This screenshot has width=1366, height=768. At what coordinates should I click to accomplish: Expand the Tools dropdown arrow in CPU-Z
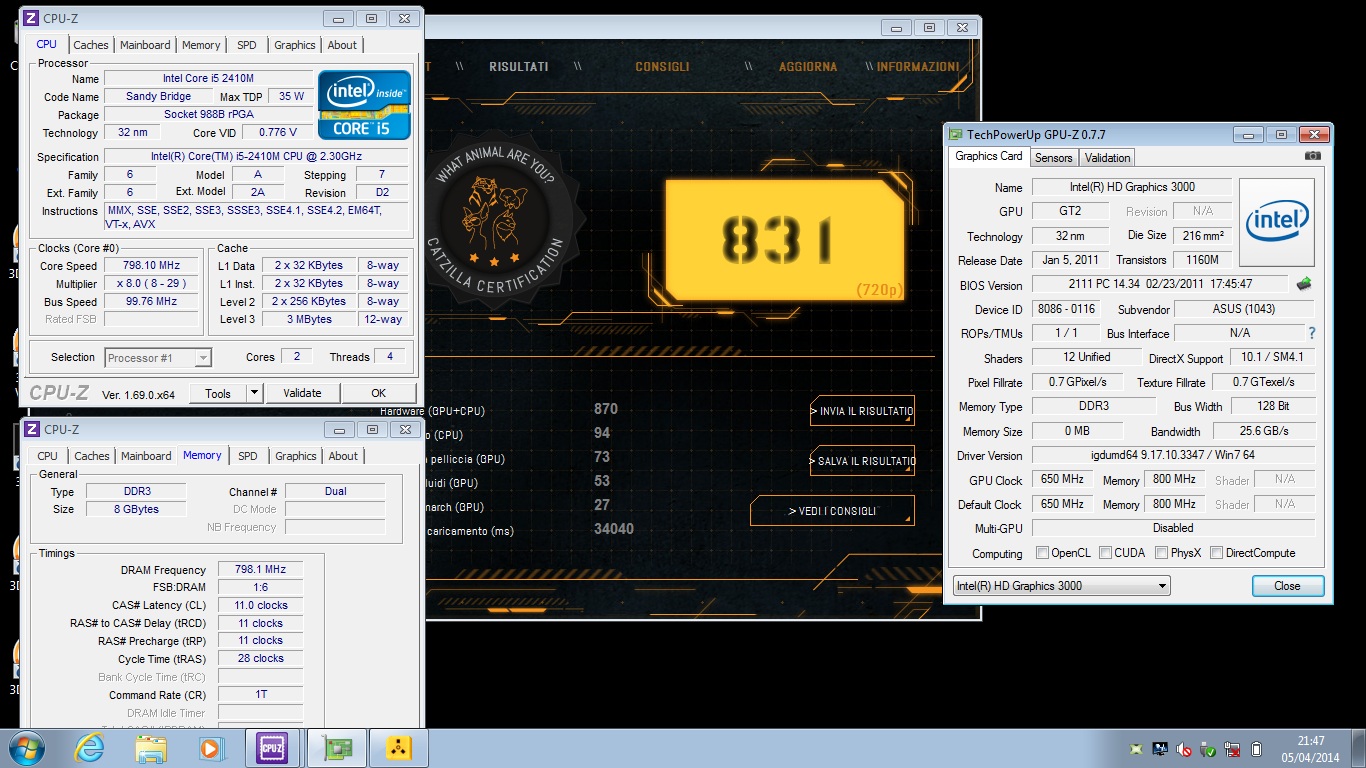[254, 393]
